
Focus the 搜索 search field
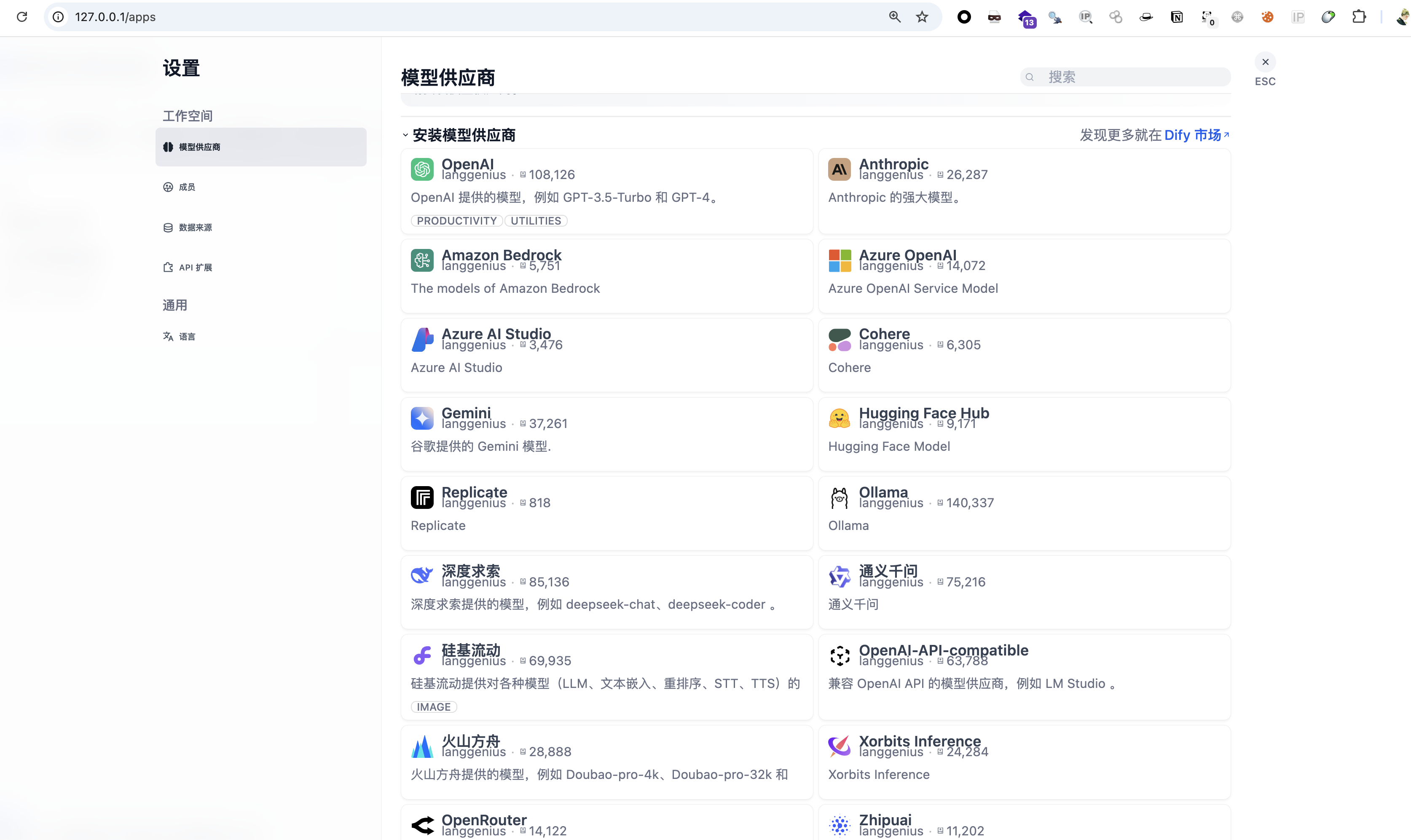coord(1126,77)
